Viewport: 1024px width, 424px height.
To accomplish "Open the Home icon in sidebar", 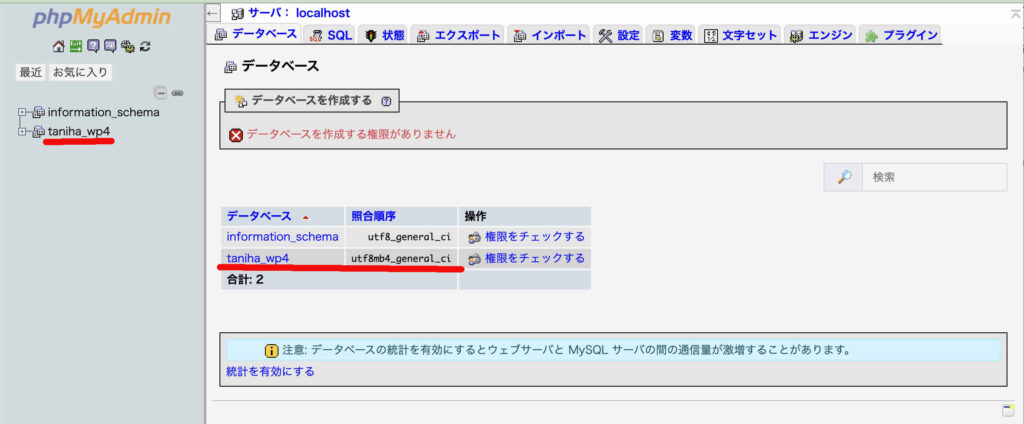I will coord(58,46).
